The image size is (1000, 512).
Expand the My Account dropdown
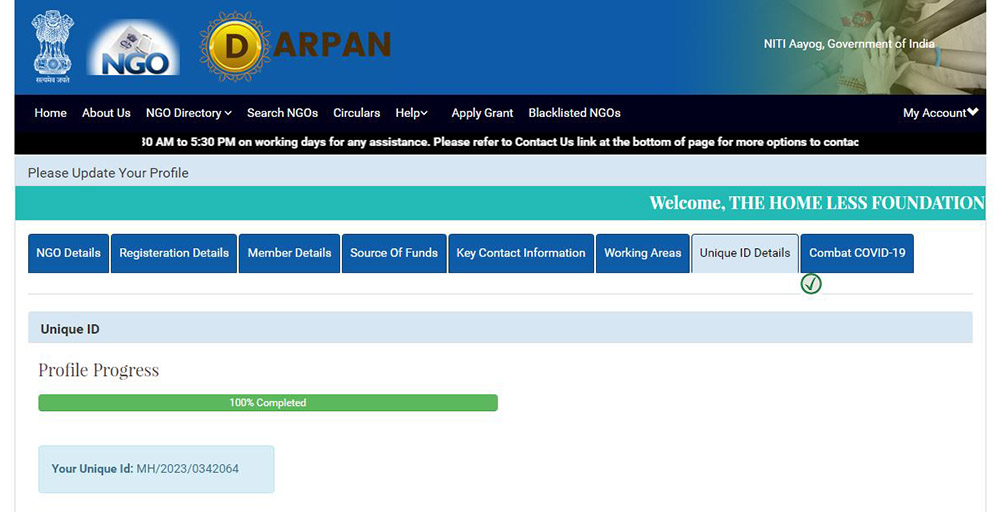[x=940, y=113]
